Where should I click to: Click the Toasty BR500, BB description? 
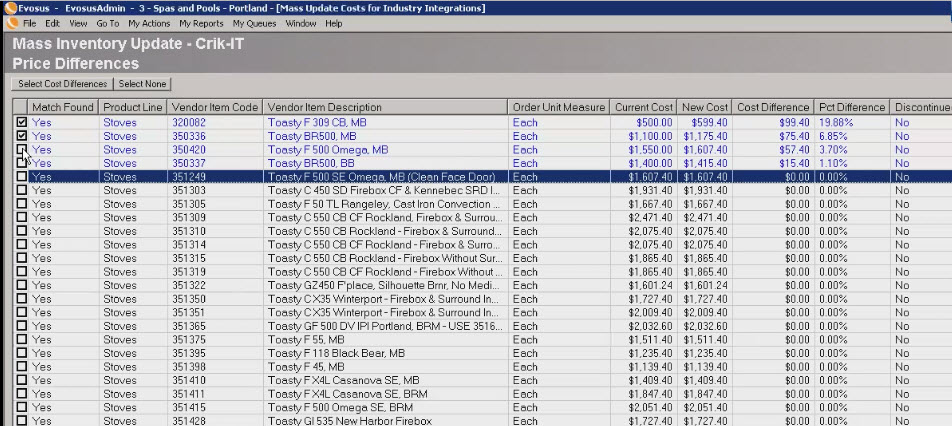pos(311,163)
